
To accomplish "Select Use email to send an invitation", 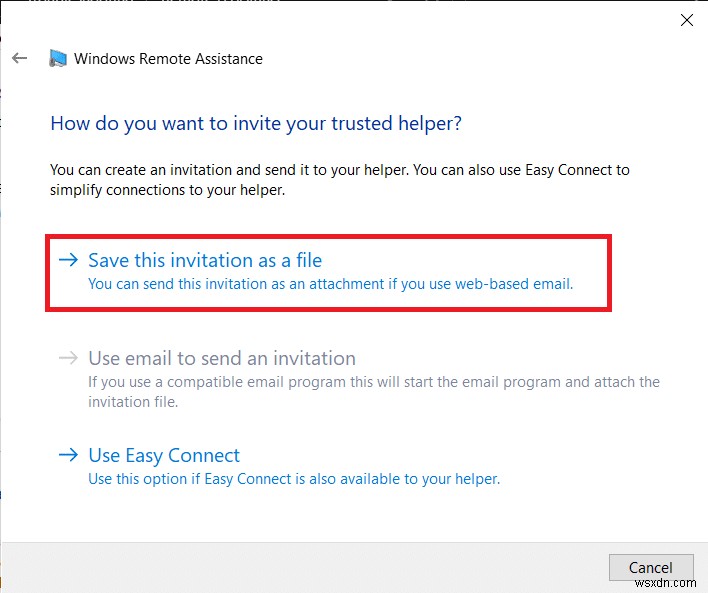I will [x=222, y=358].
